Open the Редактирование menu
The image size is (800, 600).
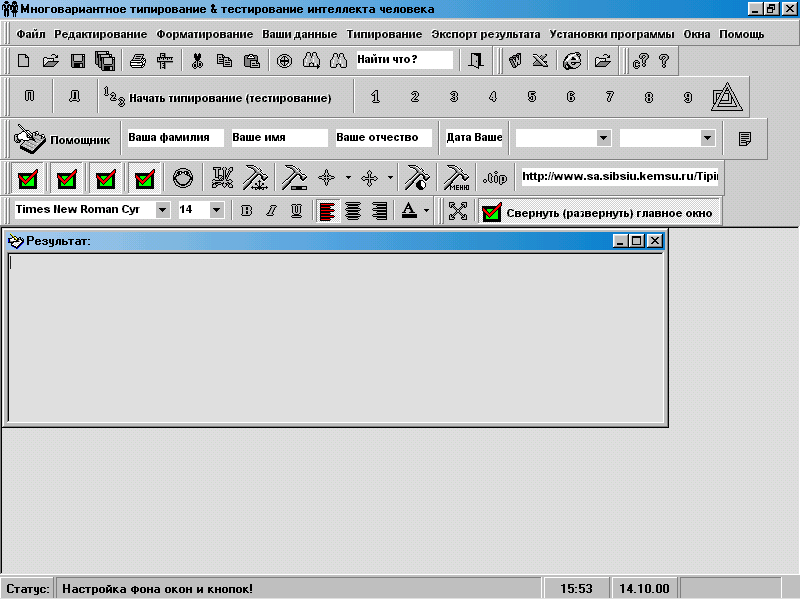(x=101, y=34)
